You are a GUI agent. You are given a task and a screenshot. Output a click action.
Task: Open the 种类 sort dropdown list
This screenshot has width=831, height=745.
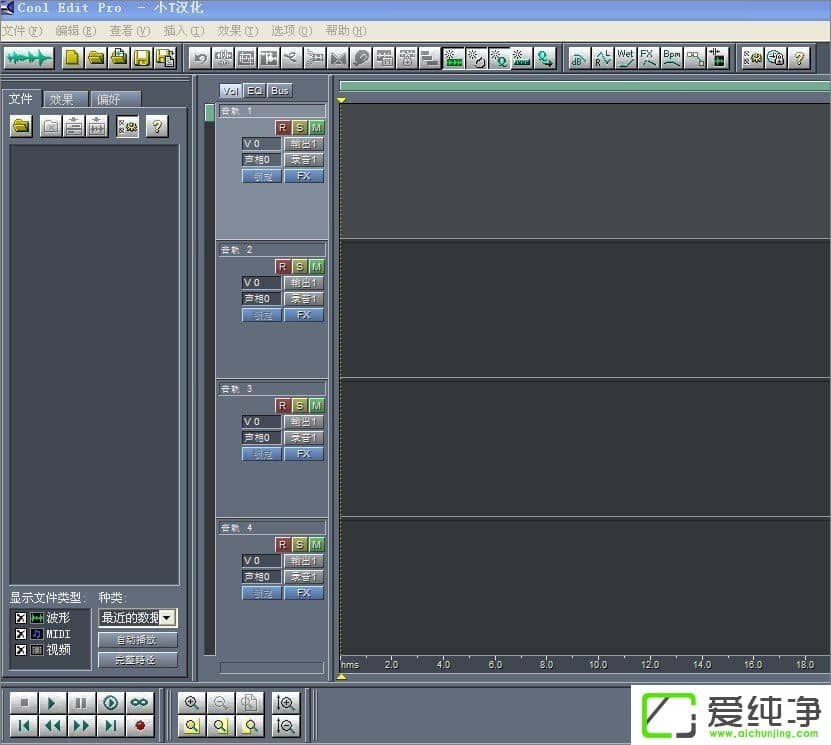(167, 618)
